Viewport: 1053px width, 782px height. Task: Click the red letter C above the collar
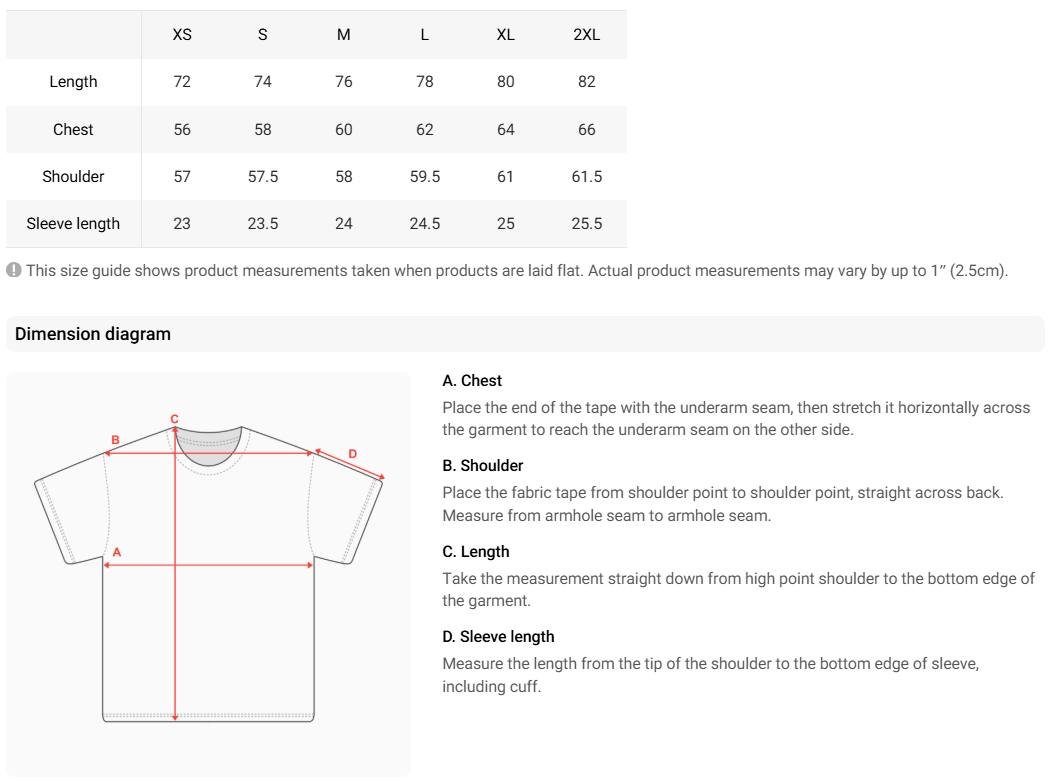point(174,419)
